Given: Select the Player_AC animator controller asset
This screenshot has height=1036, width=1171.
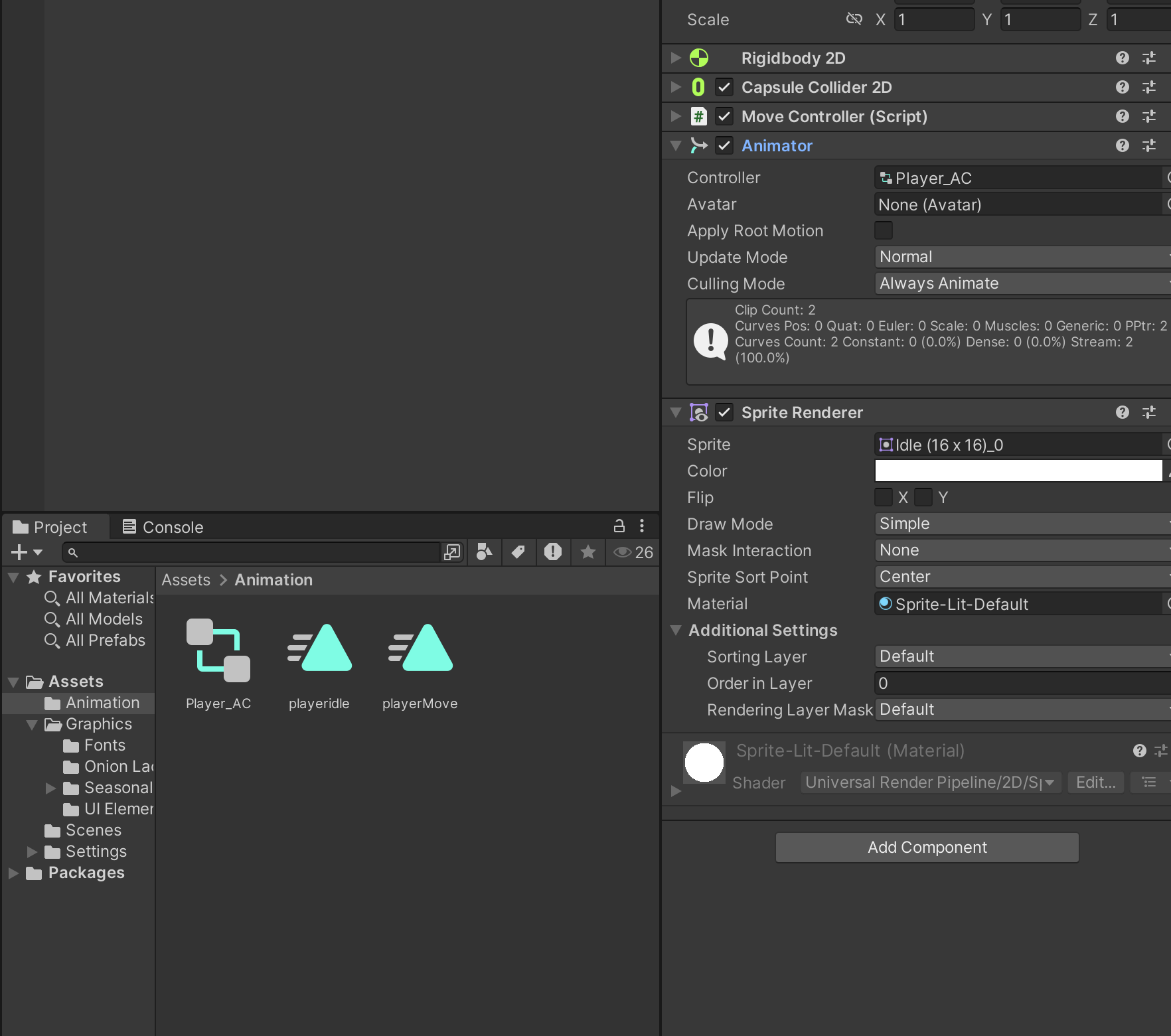Looking at the screenshot, I should 218,664.
